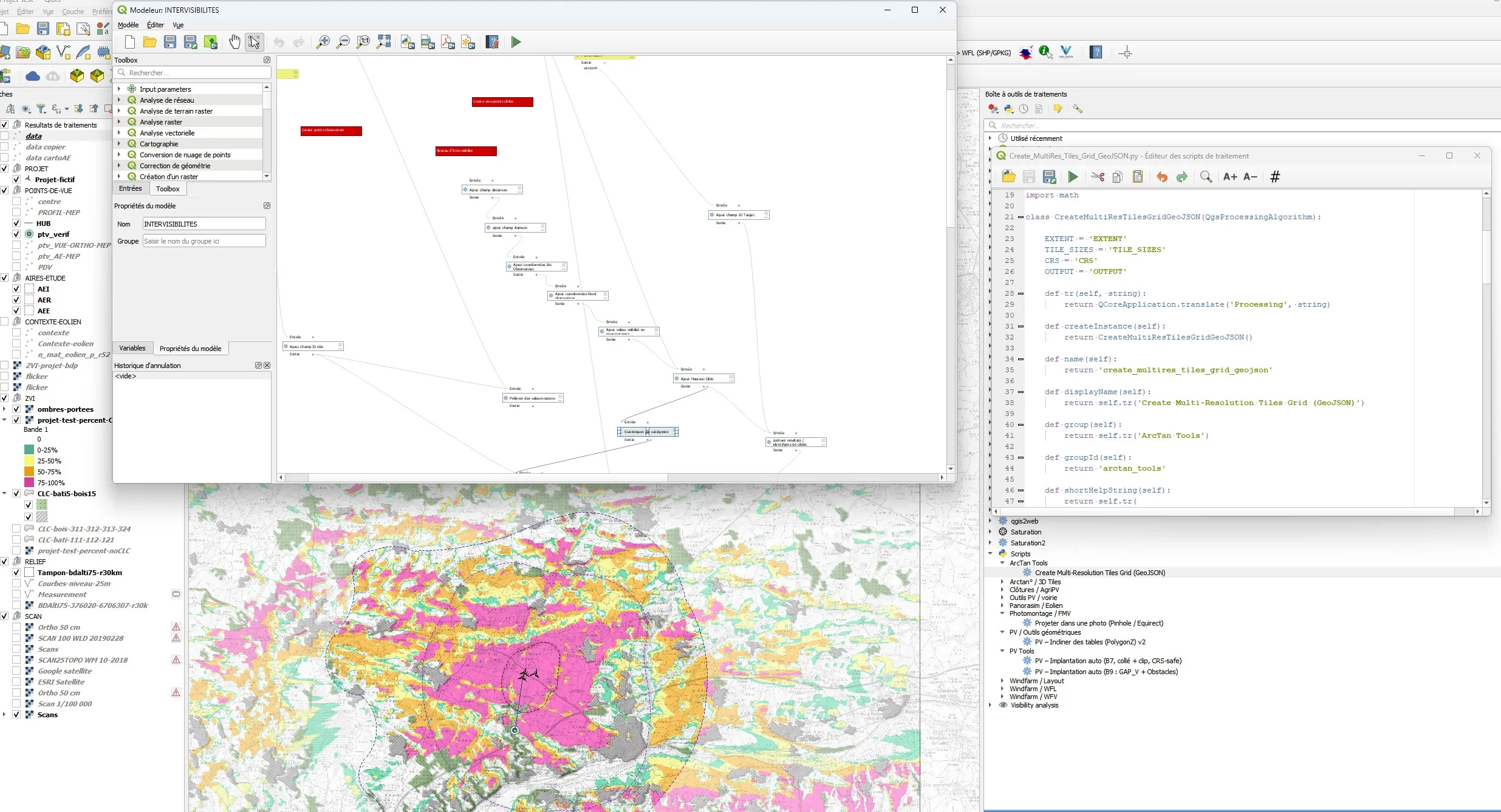Switch to Entrées tab
Screen dimensions: 1501x812
131,189
